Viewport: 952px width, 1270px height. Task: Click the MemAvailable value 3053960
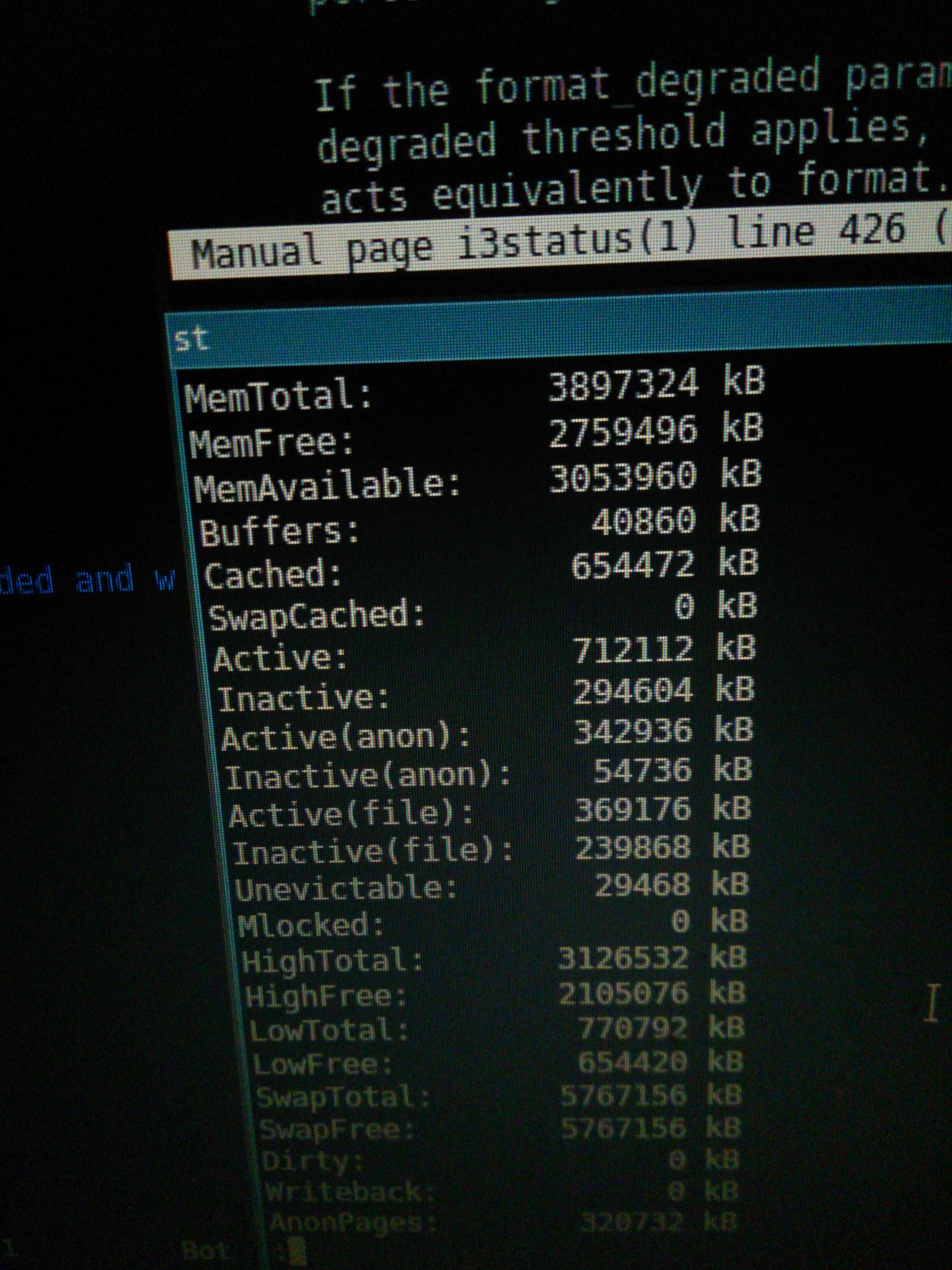click(x=623, y=477)
